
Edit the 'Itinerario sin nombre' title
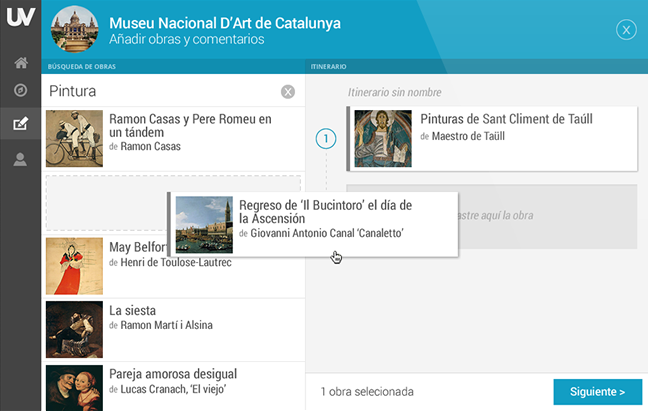click(x=394, y=93)
